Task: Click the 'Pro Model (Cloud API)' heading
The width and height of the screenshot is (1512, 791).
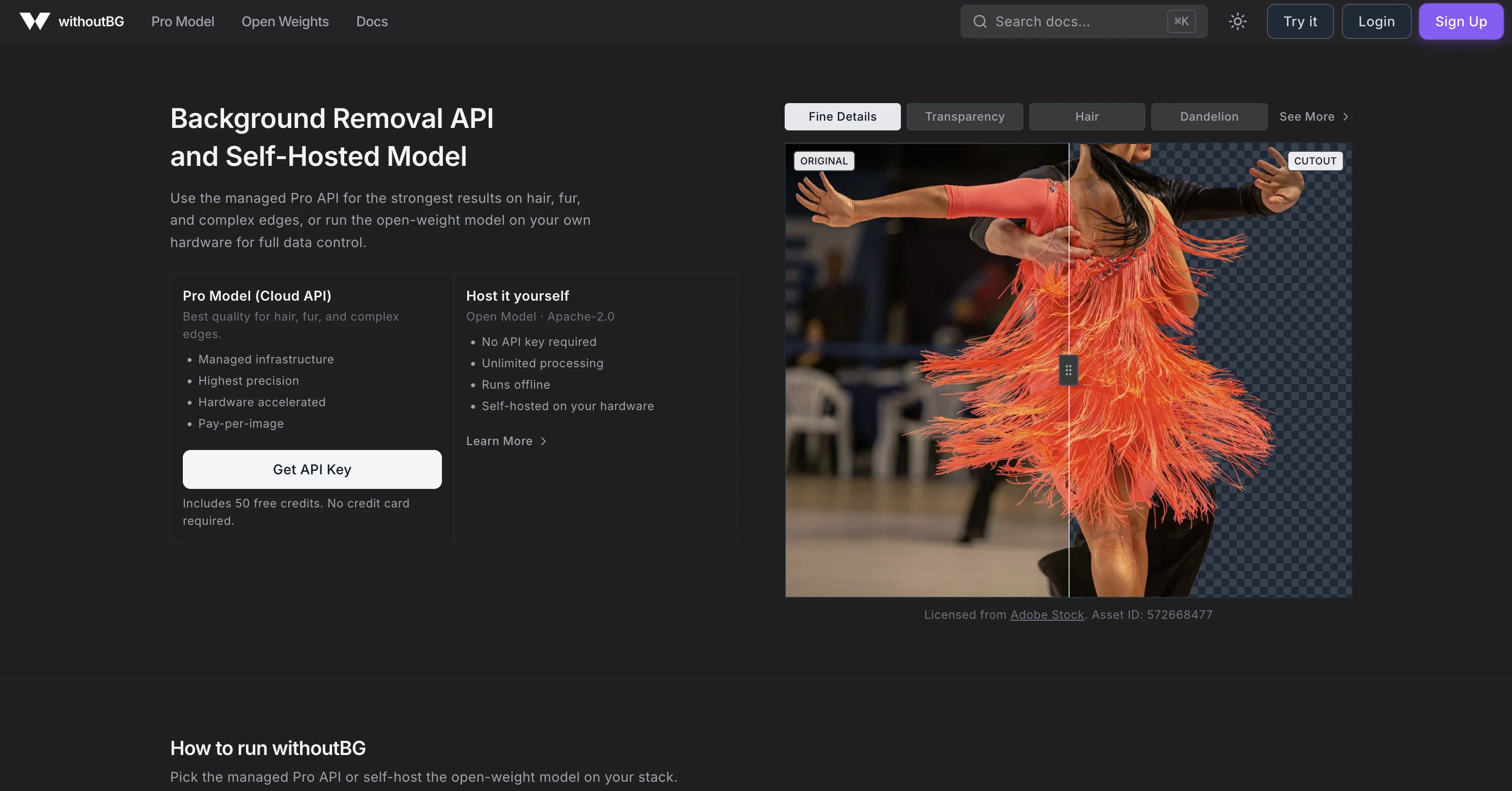Action: [x=257, y=296]
